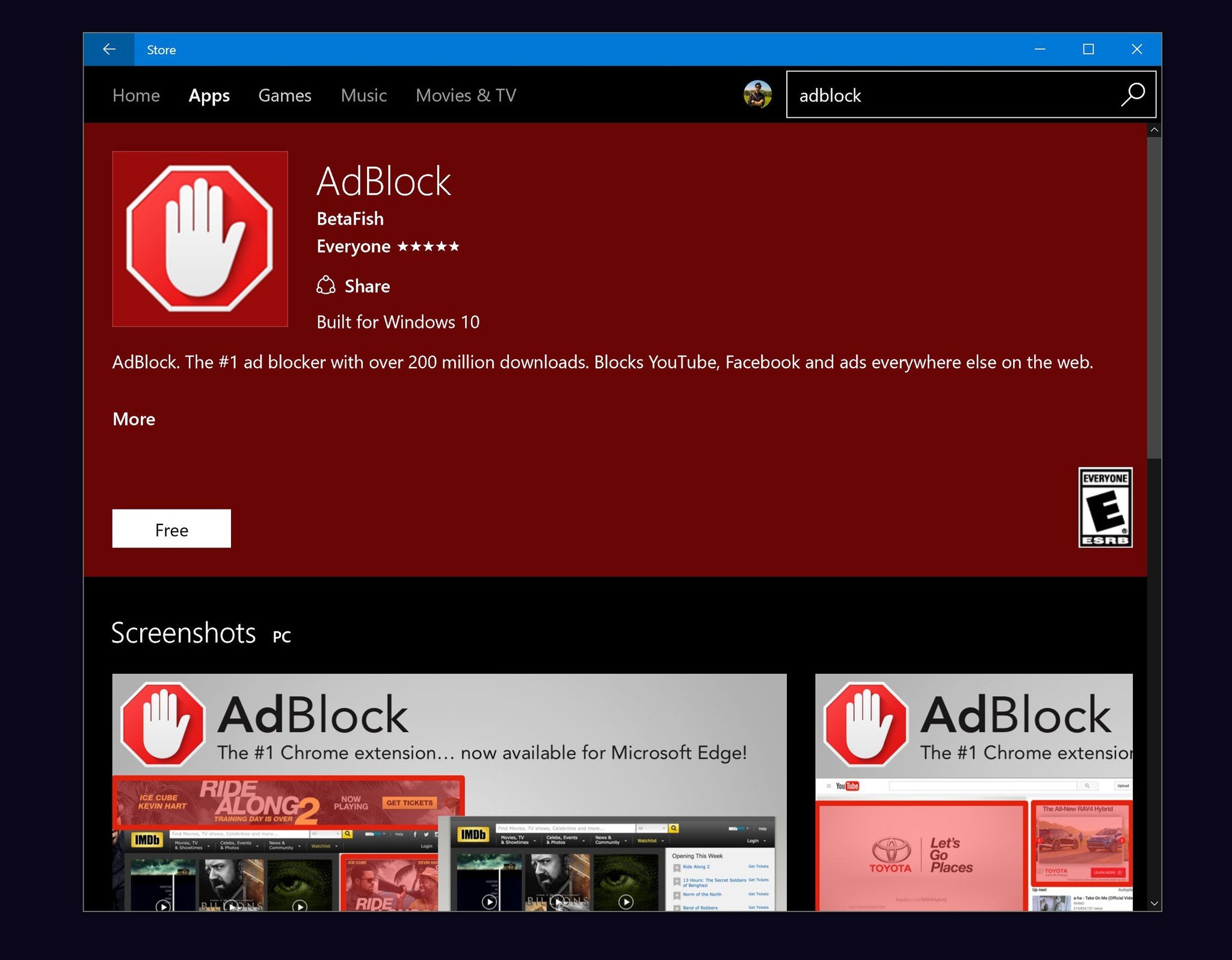1232x960 pixels.
Task: Click the 'Built for Windows 10' text
Action: [398, 322]
